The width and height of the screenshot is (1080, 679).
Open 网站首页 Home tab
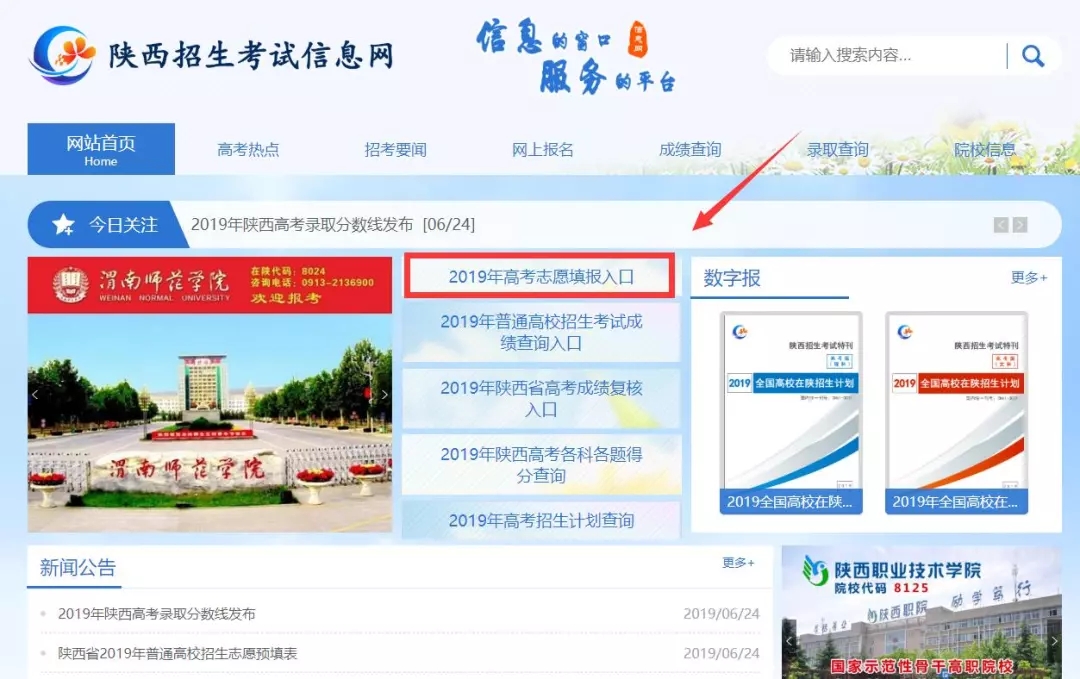(x=101, y=149)
